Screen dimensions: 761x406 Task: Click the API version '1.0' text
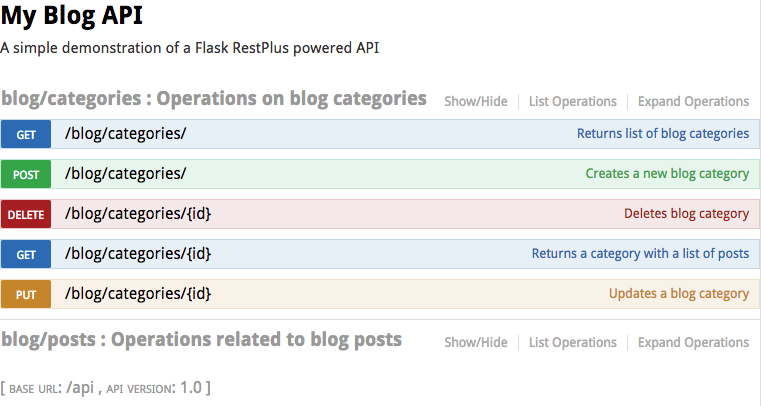coord(191,388)
